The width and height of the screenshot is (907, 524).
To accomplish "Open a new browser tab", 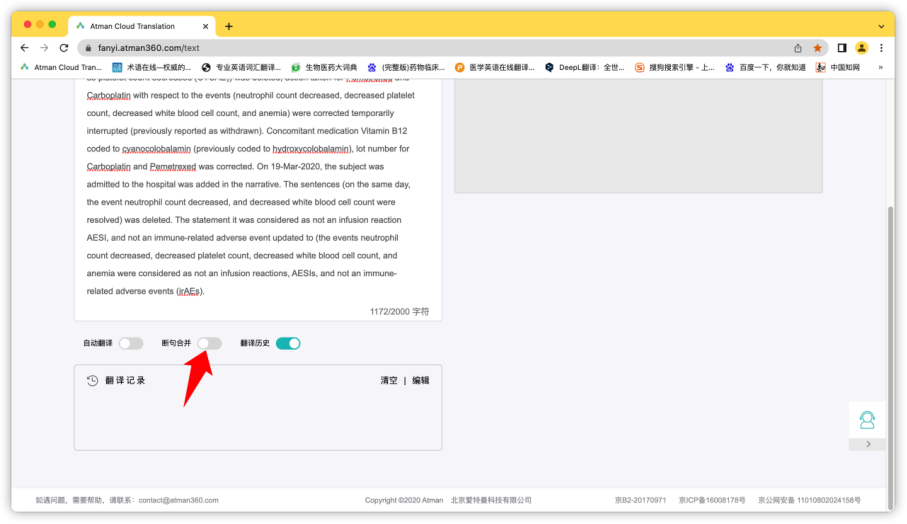I will pyautogui.click(x=228, y=26).
